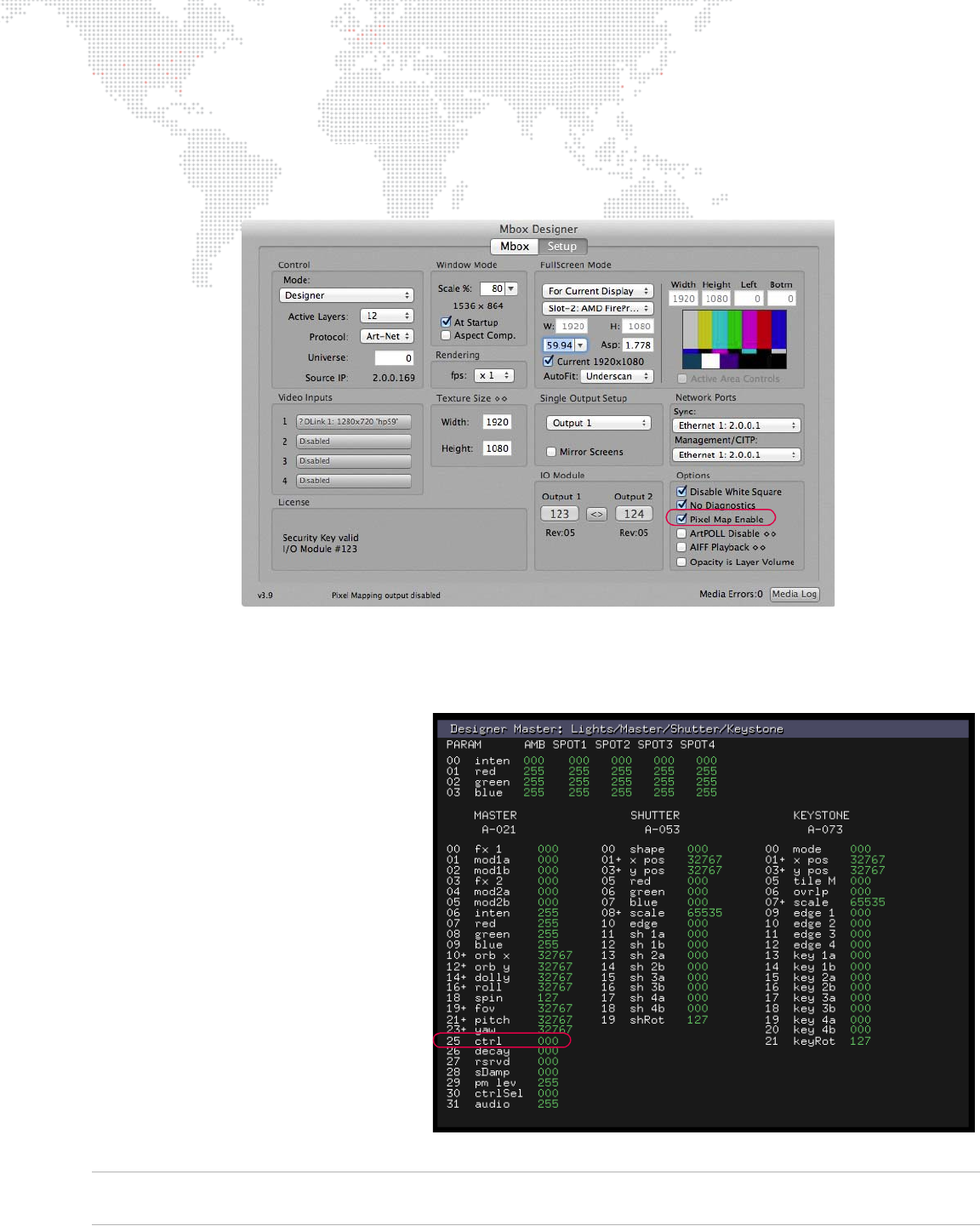Open the Mode dropdown showing Designer
980x1226 pixels.
(x=346, y=295)
